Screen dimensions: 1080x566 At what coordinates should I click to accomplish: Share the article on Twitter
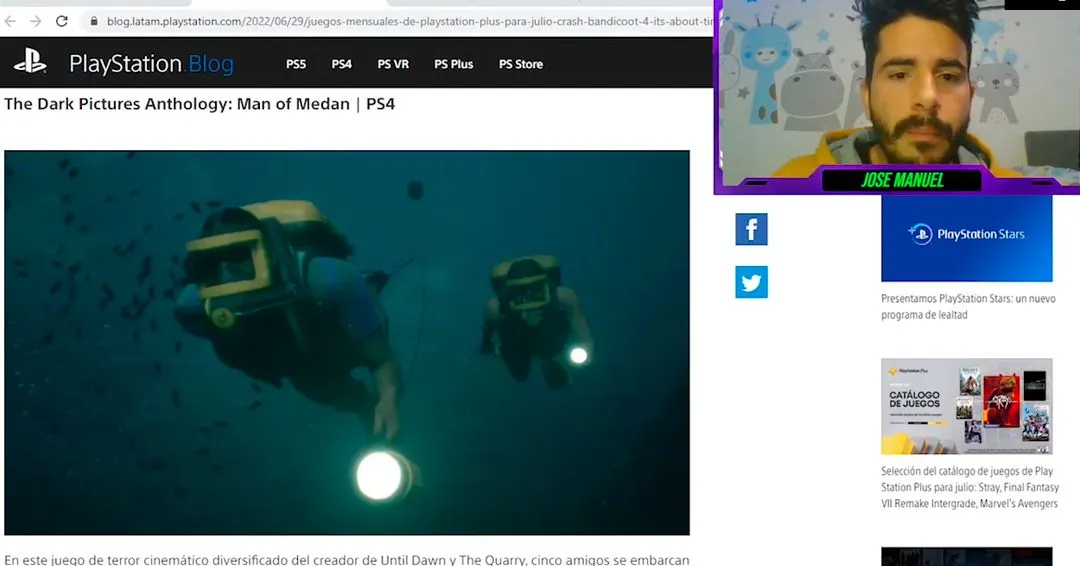click(751, 282)
